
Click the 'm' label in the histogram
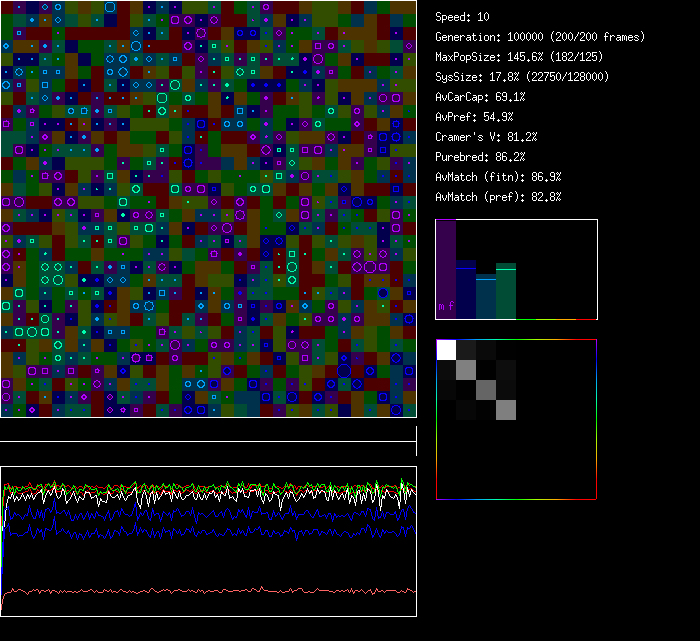[442, 306]
